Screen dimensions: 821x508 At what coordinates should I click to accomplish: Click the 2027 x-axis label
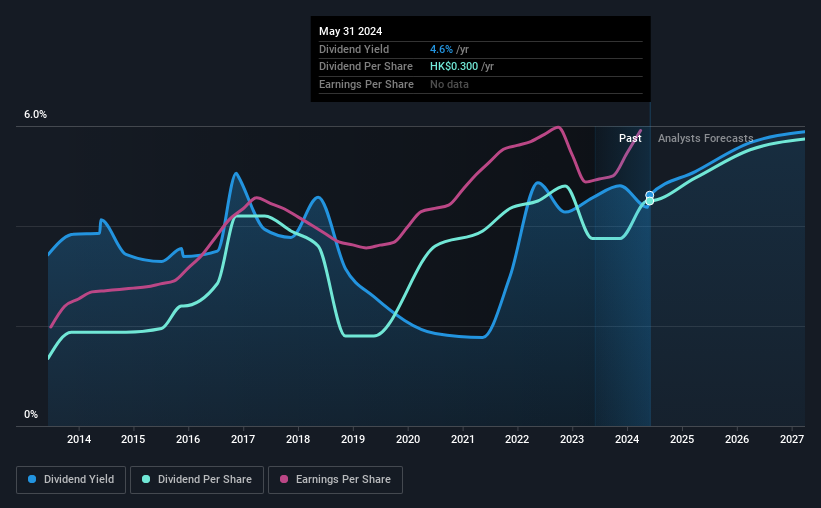[x=792, y=439]
